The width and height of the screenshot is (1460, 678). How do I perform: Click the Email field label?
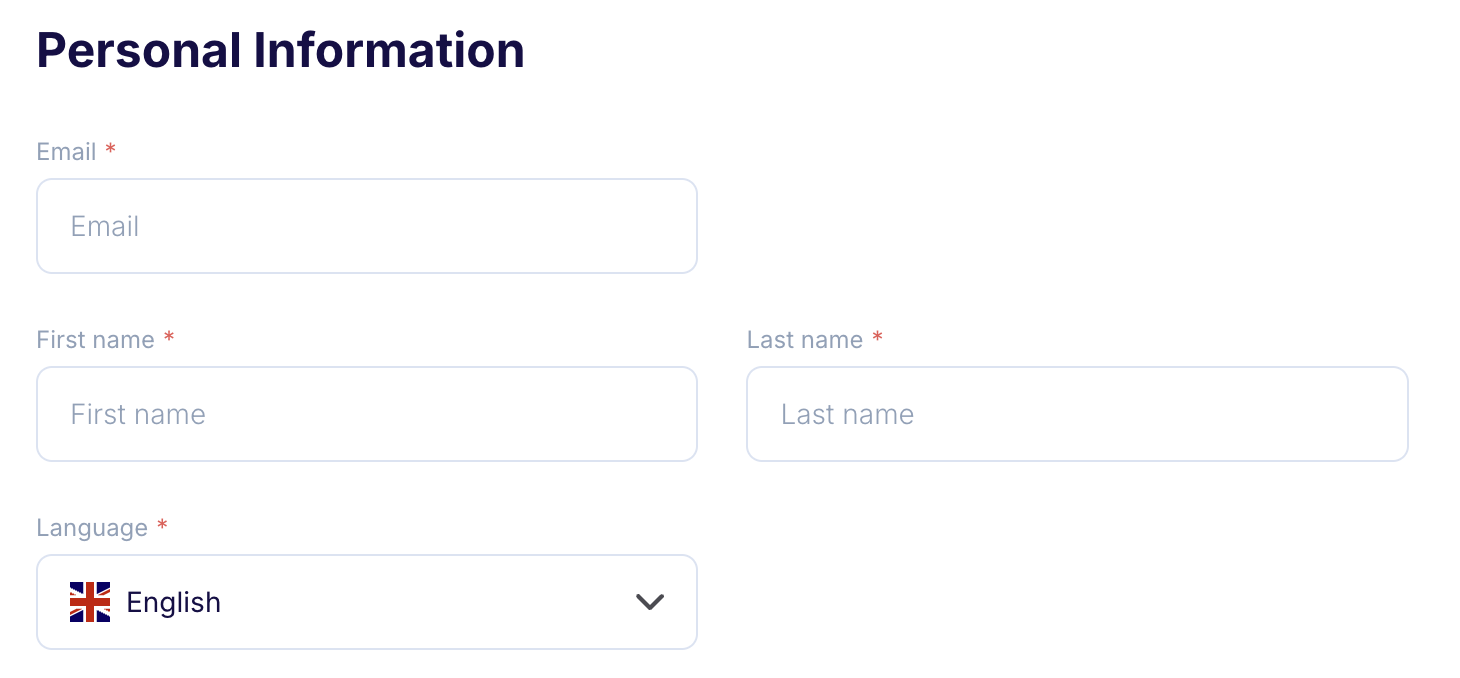(66, 152)
